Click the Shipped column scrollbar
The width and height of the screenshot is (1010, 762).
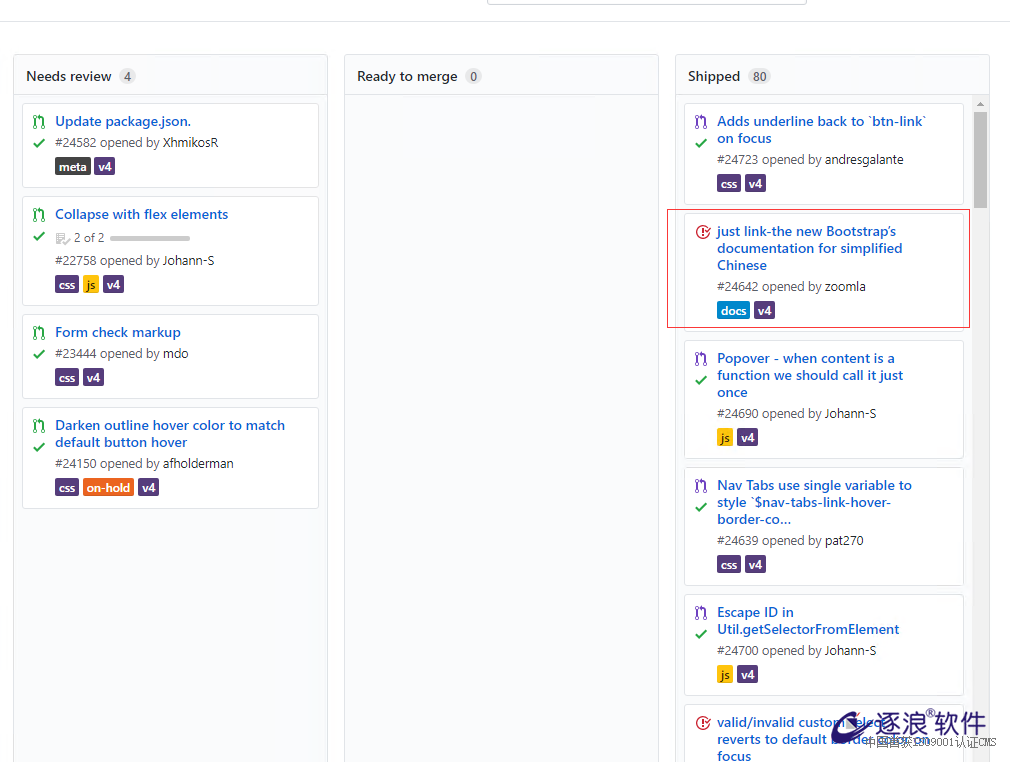point(980,160)
